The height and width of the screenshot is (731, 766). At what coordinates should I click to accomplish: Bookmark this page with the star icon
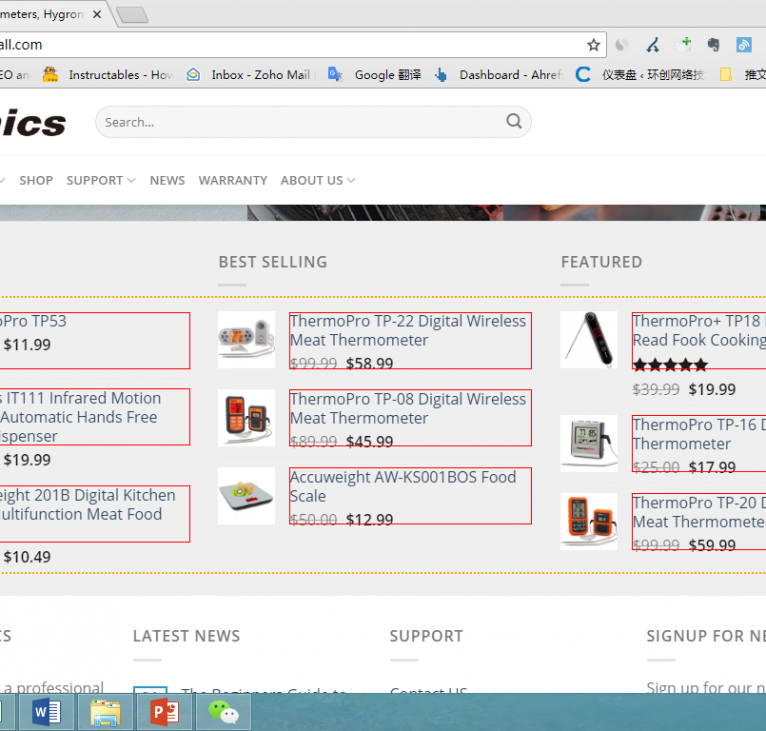tap(594, 45)
